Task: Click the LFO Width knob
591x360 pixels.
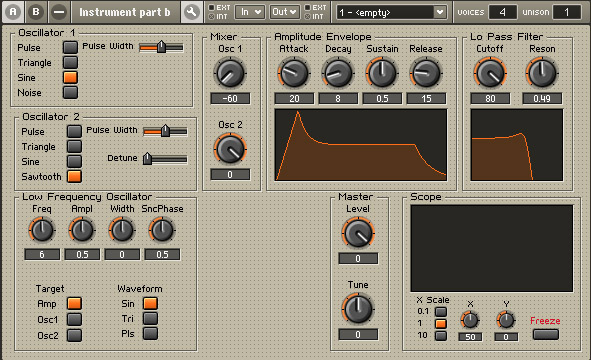Action: [x=122, y=230]
